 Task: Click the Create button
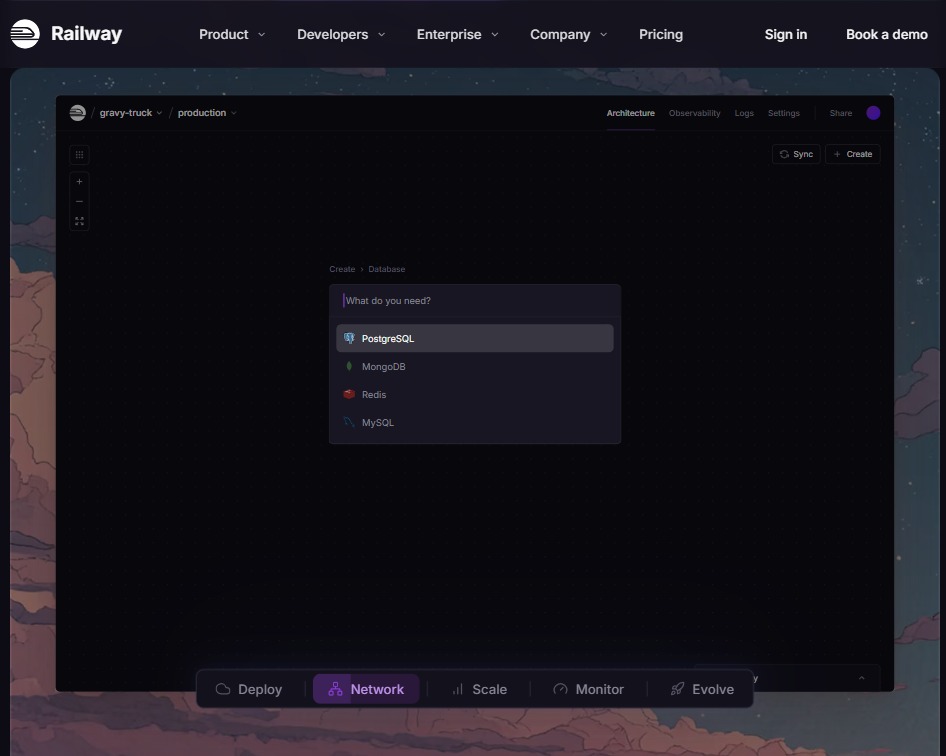tap(852, 153)
